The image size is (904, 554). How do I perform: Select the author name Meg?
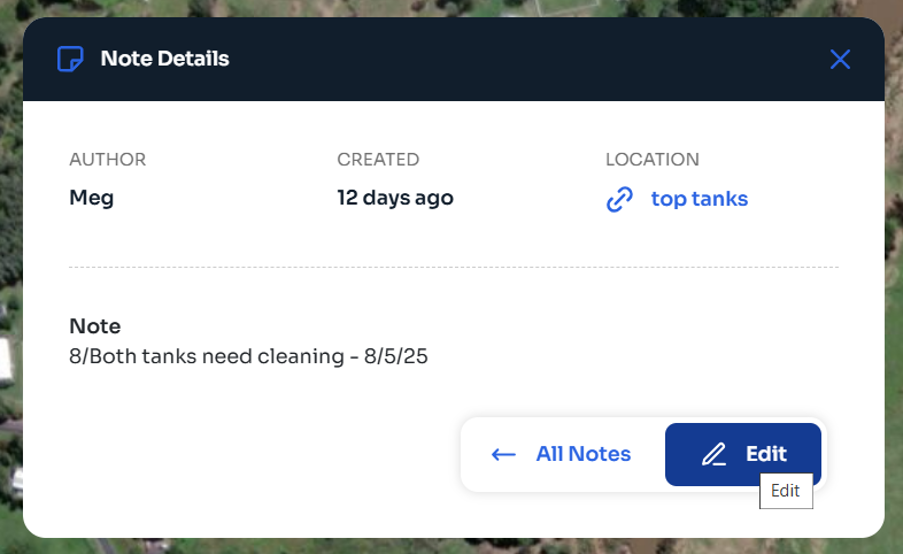click(x=91, y=198)
